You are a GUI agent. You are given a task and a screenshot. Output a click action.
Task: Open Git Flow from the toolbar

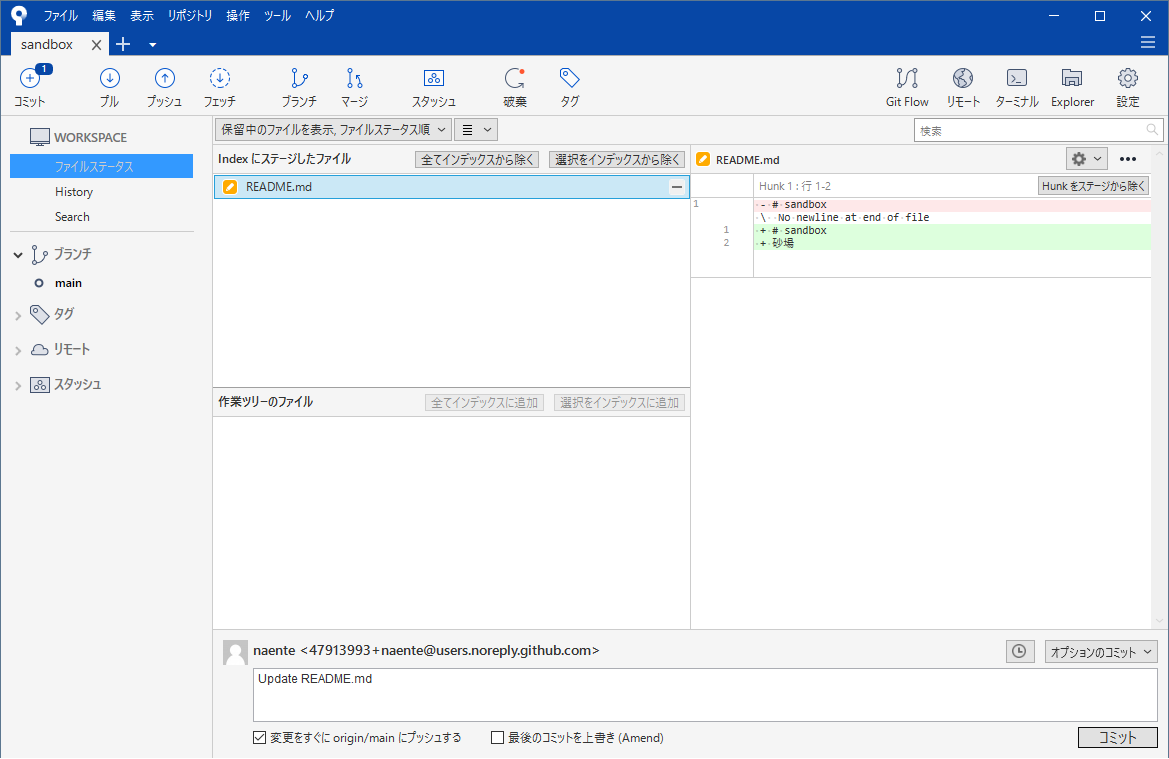(906, 86)
